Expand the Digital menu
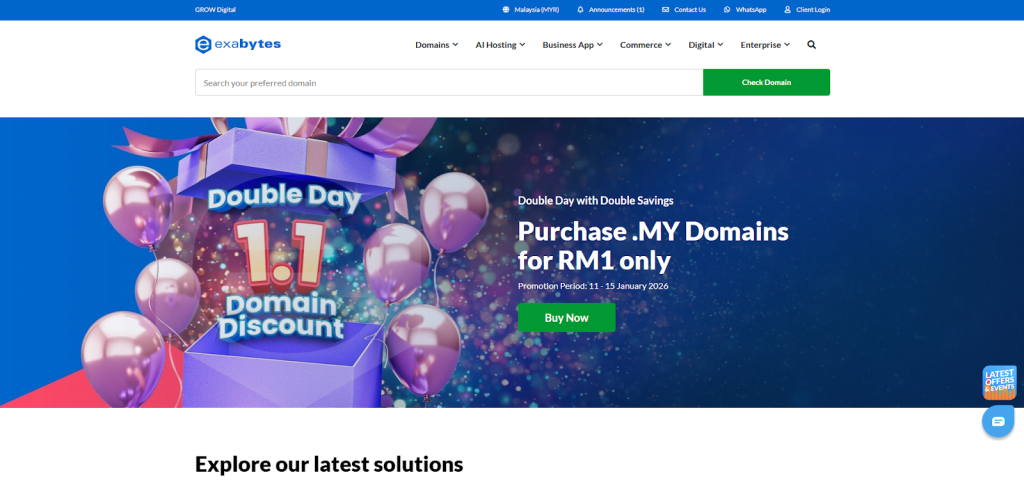Viewport: 1024px width, 489px height. tap(706, 45)
